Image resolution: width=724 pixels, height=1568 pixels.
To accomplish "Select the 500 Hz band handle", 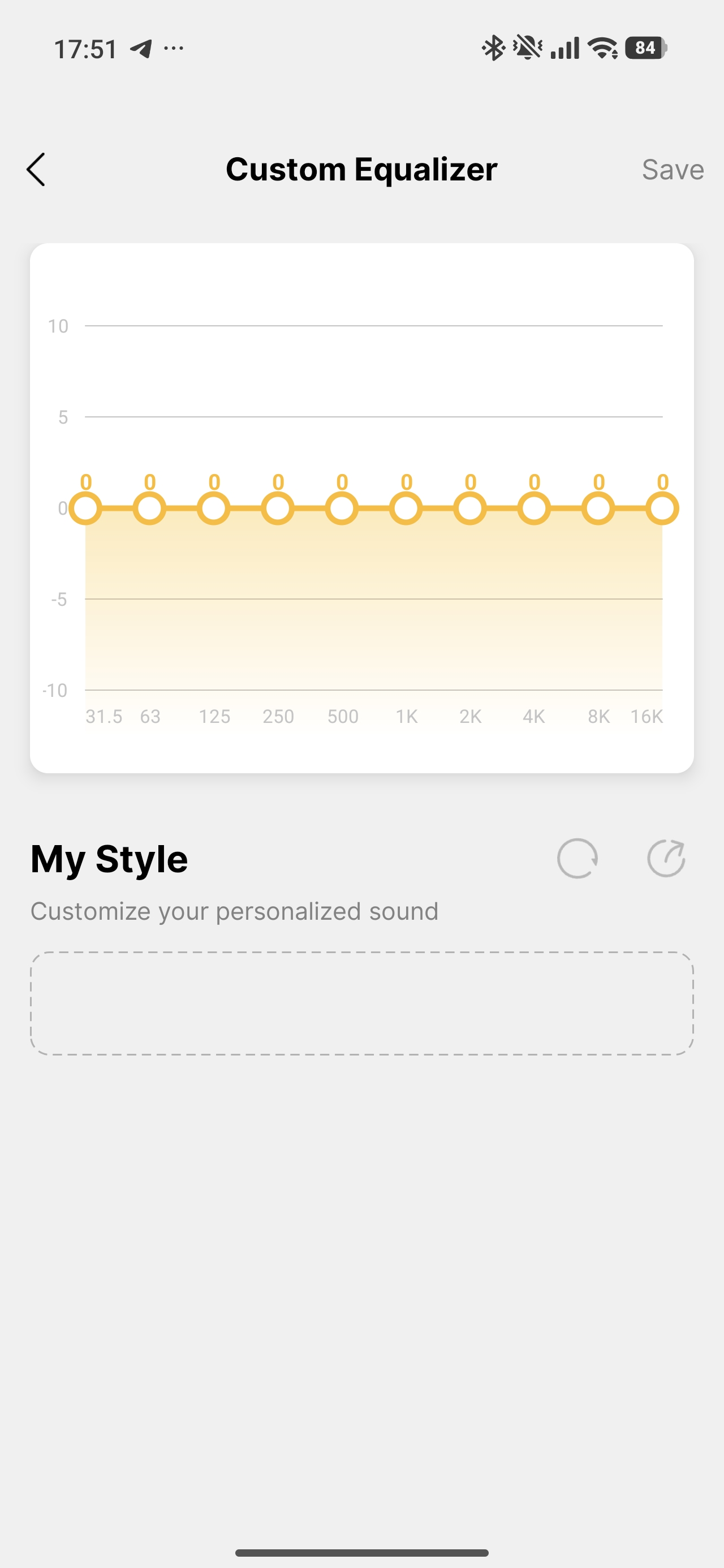I will coord(342,509).
